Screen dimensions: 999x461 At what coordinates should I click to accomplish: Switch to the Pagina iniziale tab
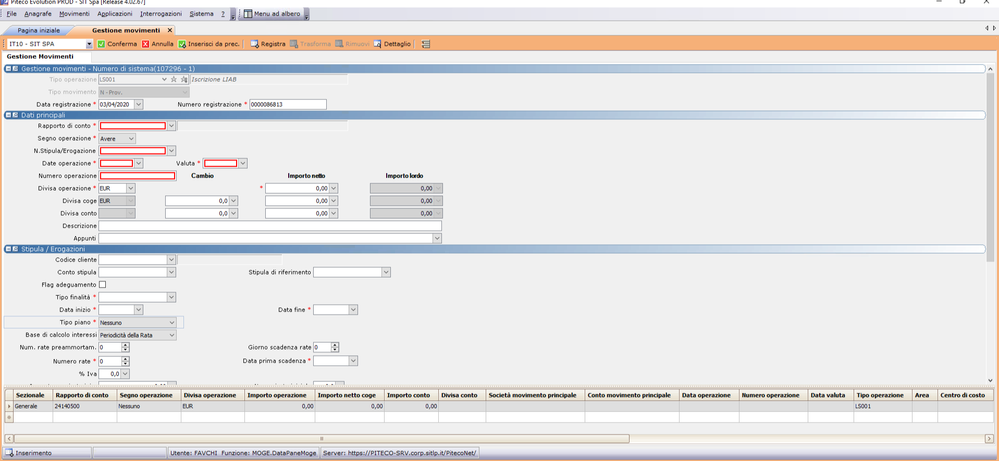pyautogui.click(x=39, y=30)
